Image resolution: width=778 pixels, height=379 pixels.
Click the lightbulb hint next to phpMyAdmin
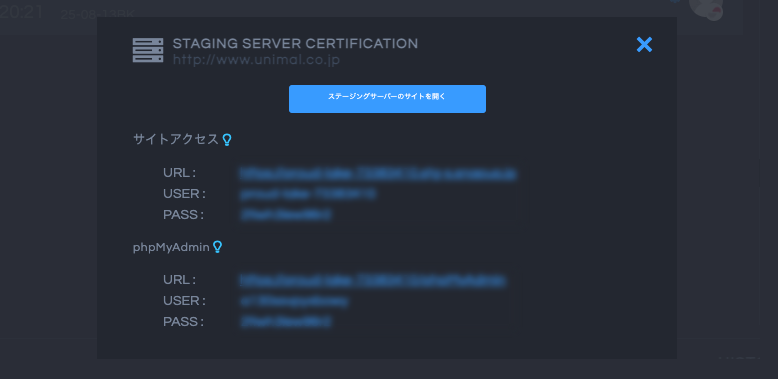(217, 247)
